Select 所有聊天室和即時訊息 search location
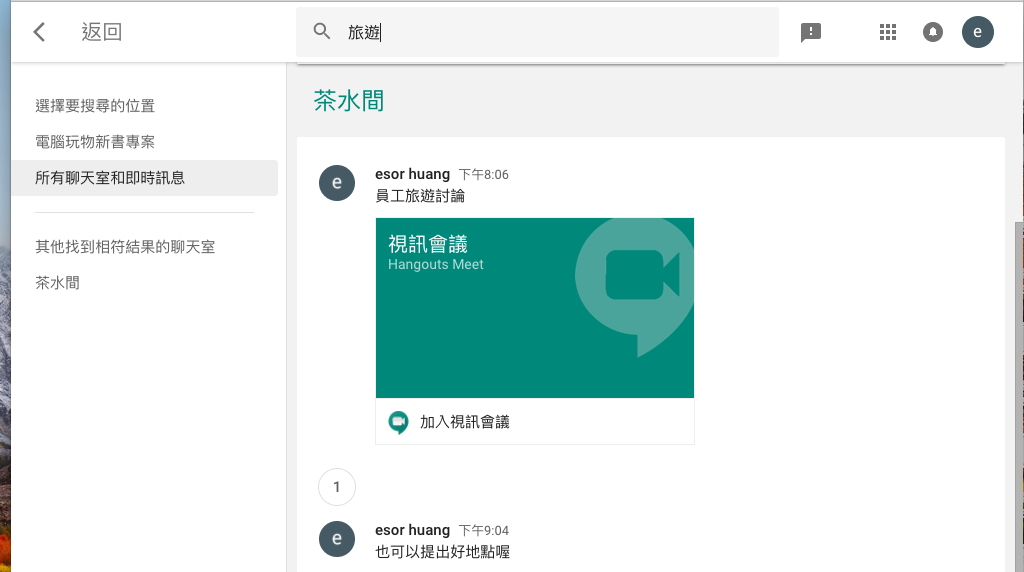The image size is (1024, 572). [x=144, y=178]
